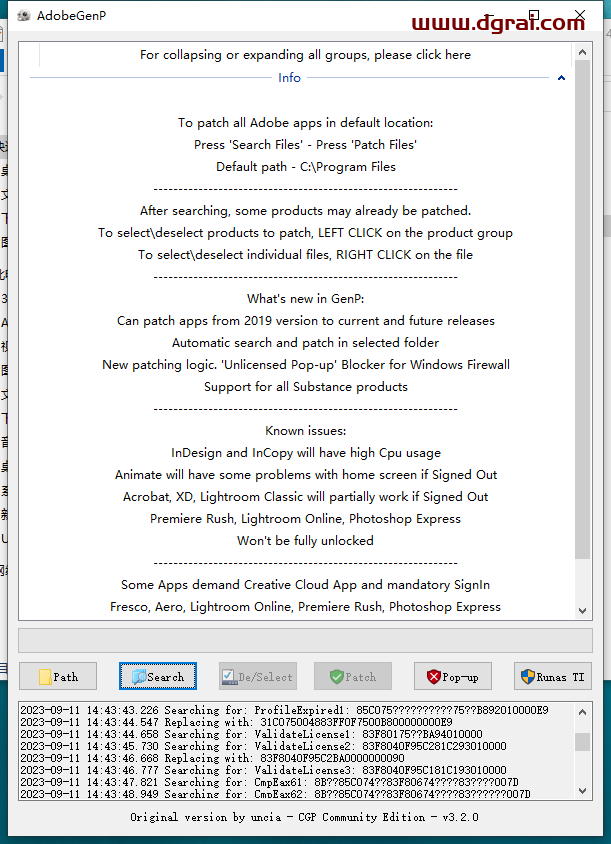Click 'After searching, some products may already be patched.'
Image resolution: width=611 pixels, height=844 pixels.
point(305,210)
